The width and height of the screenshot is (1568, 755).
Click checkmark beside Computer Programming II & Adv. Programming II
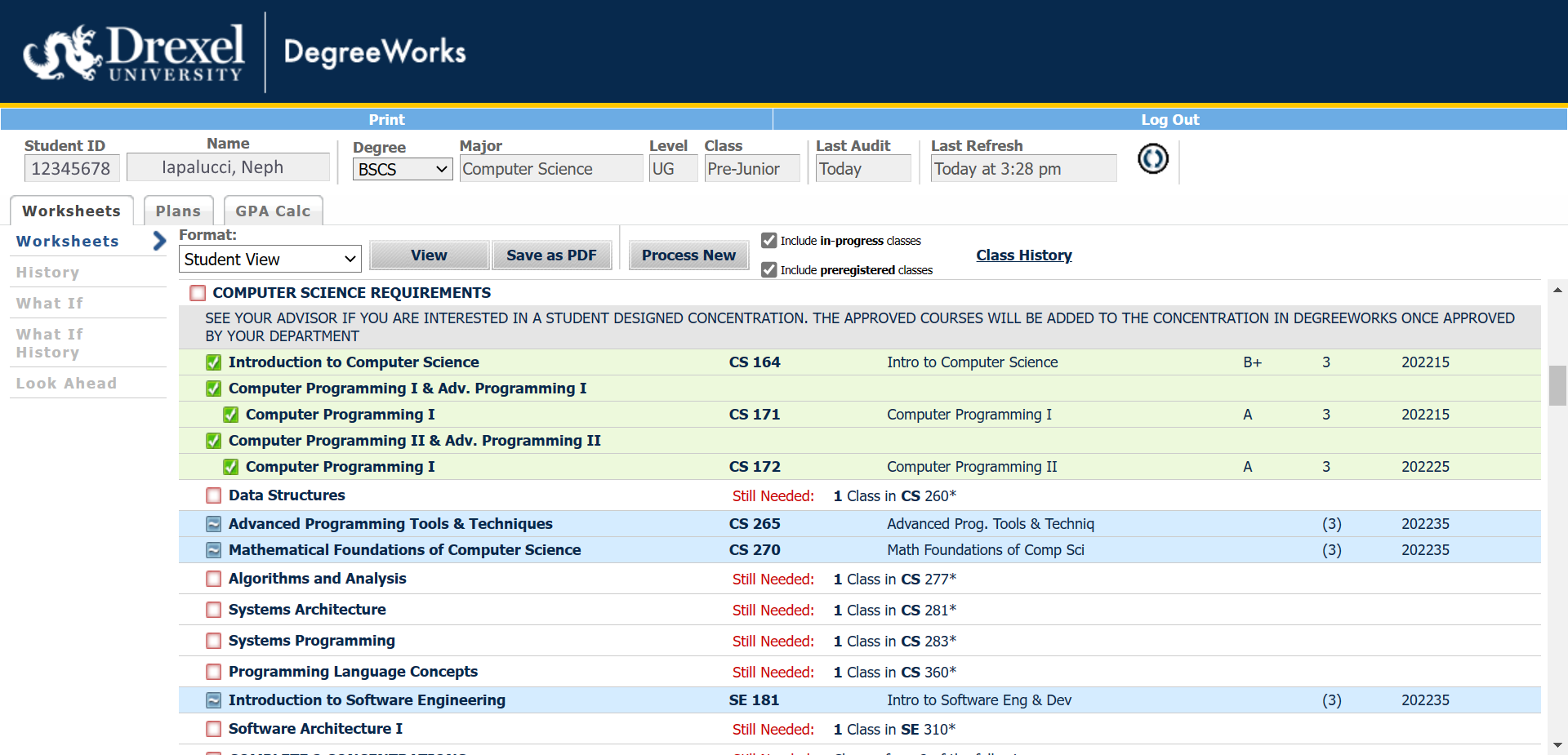click(214, 441)
